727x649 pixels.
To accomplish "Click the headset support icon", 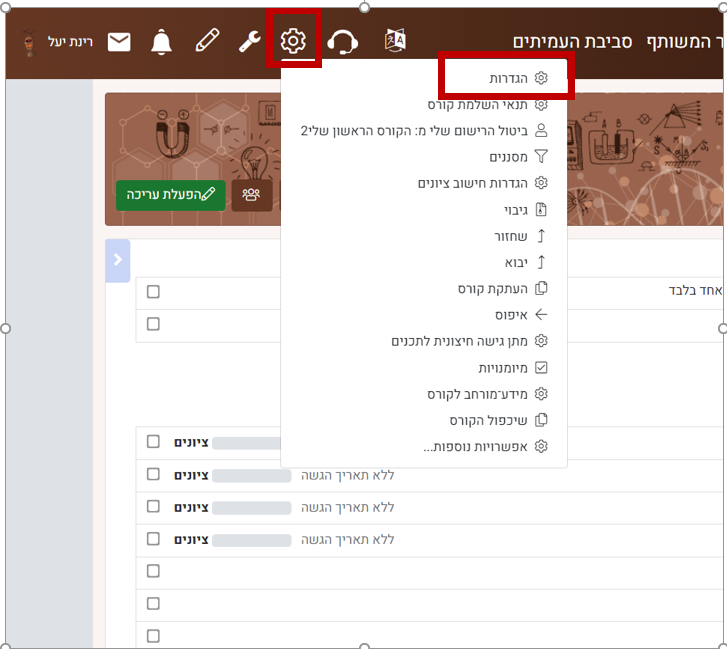I will point(342,41).
